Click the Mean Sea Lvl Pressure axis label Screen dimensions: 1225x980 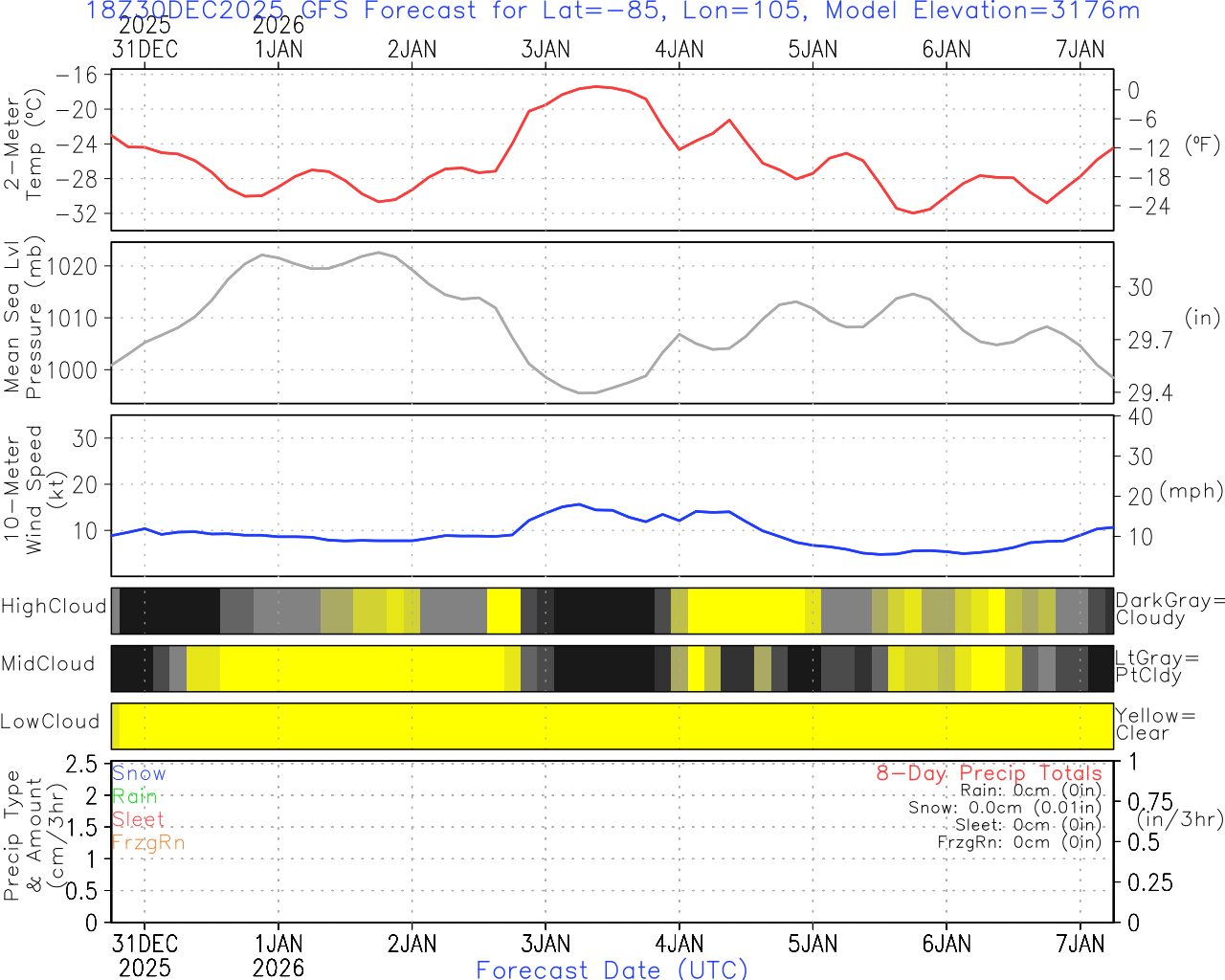24,319
